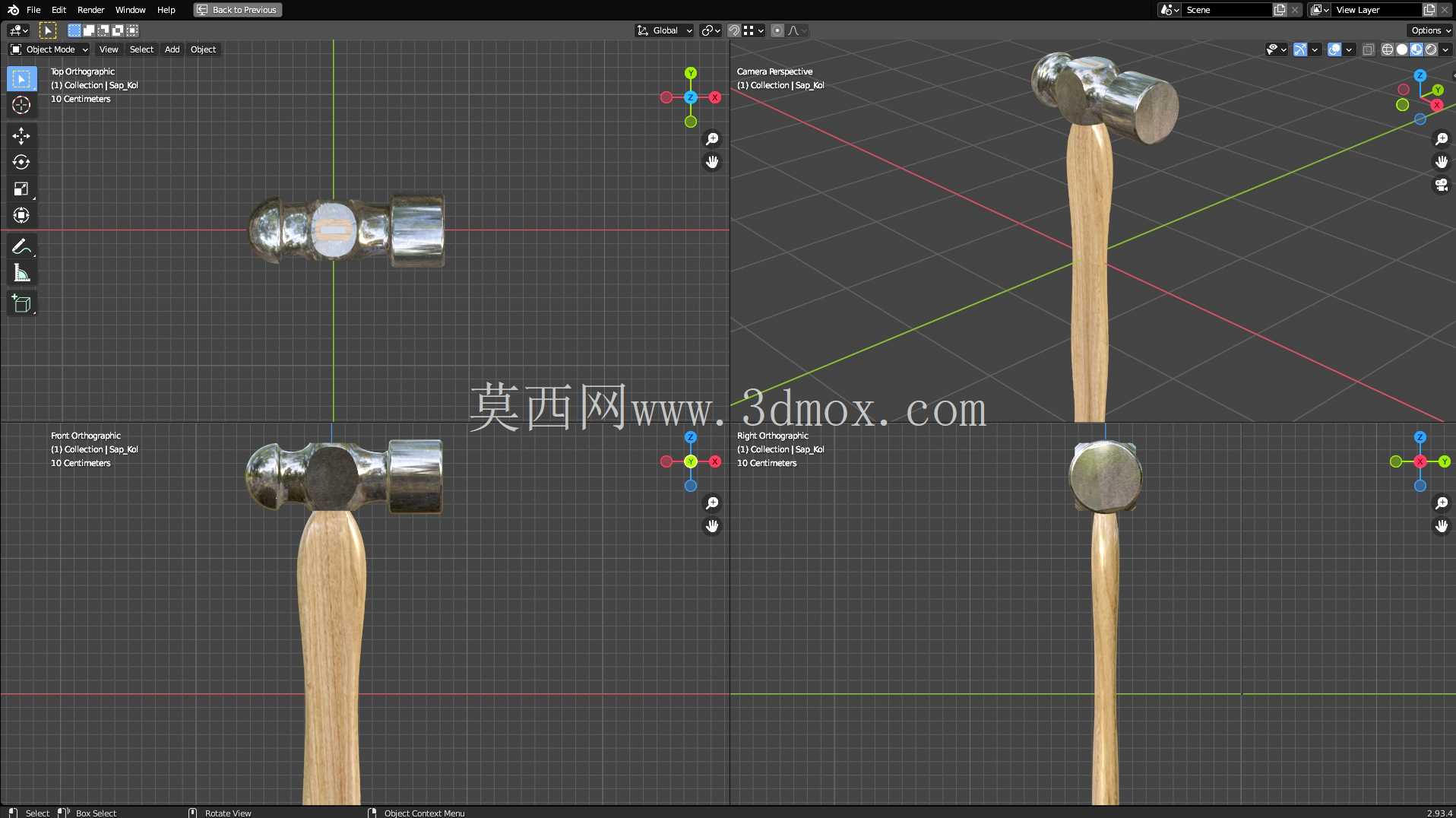The width and height of the screenshot is (1456, 818).
Task: Open the editor type dropdown
Action: (18, 30)
